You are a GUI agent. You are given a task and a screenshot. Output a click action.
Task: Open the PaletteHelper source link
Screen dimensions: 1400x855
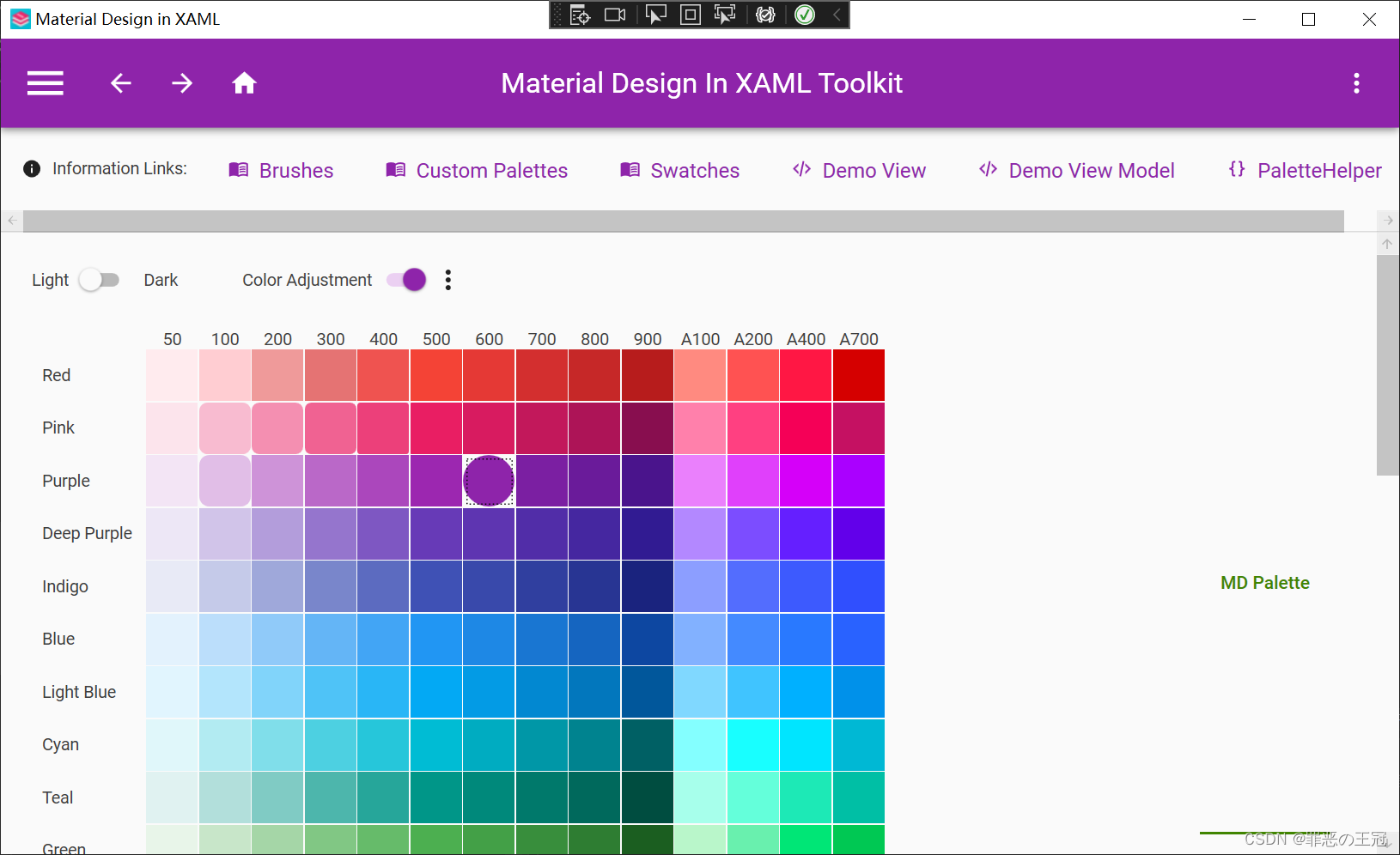point(1305,170)
